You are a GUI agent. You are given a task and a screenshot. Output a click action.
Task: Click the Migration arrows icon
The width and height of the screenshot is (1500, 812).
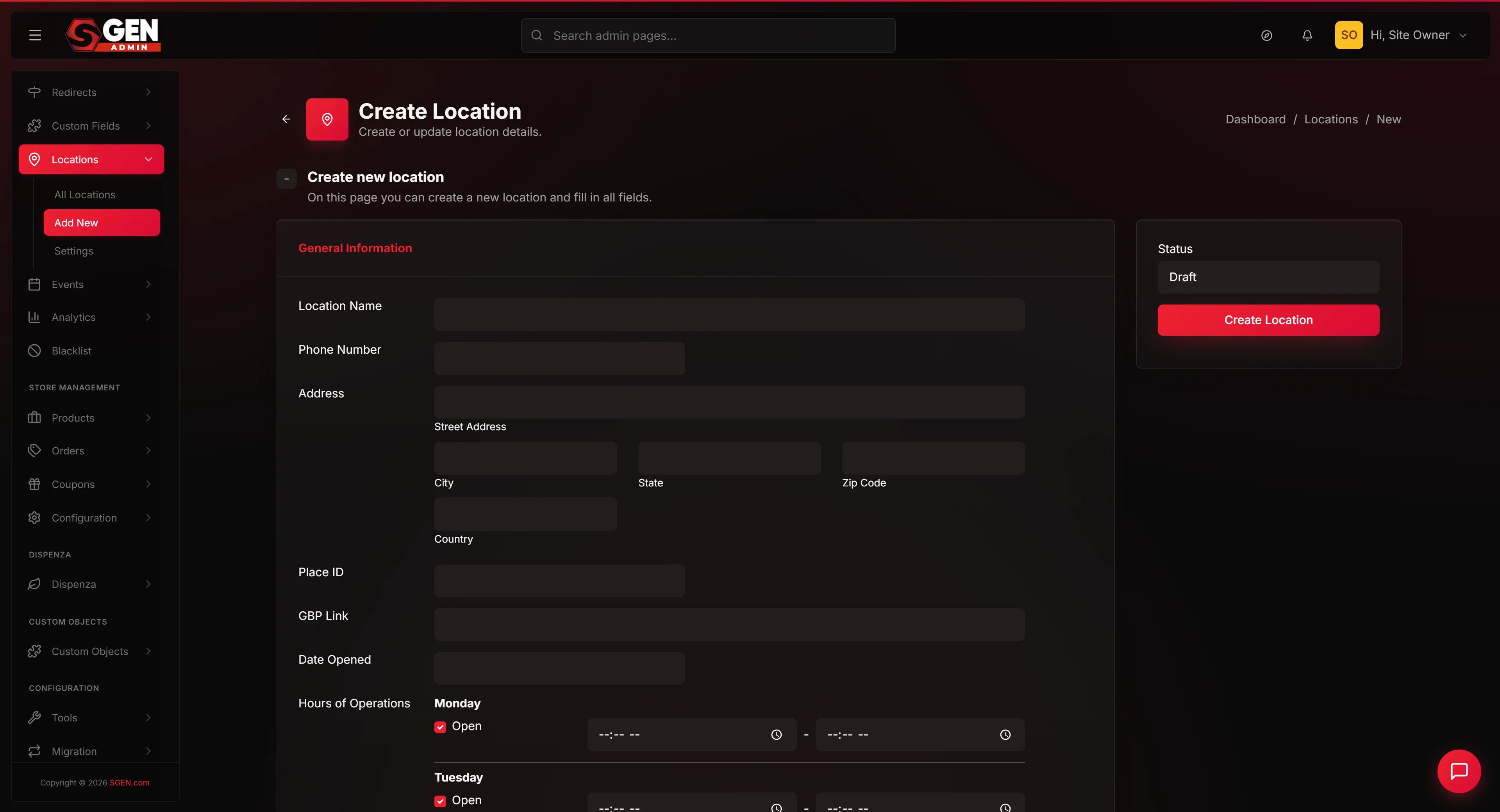pos(34,751)
